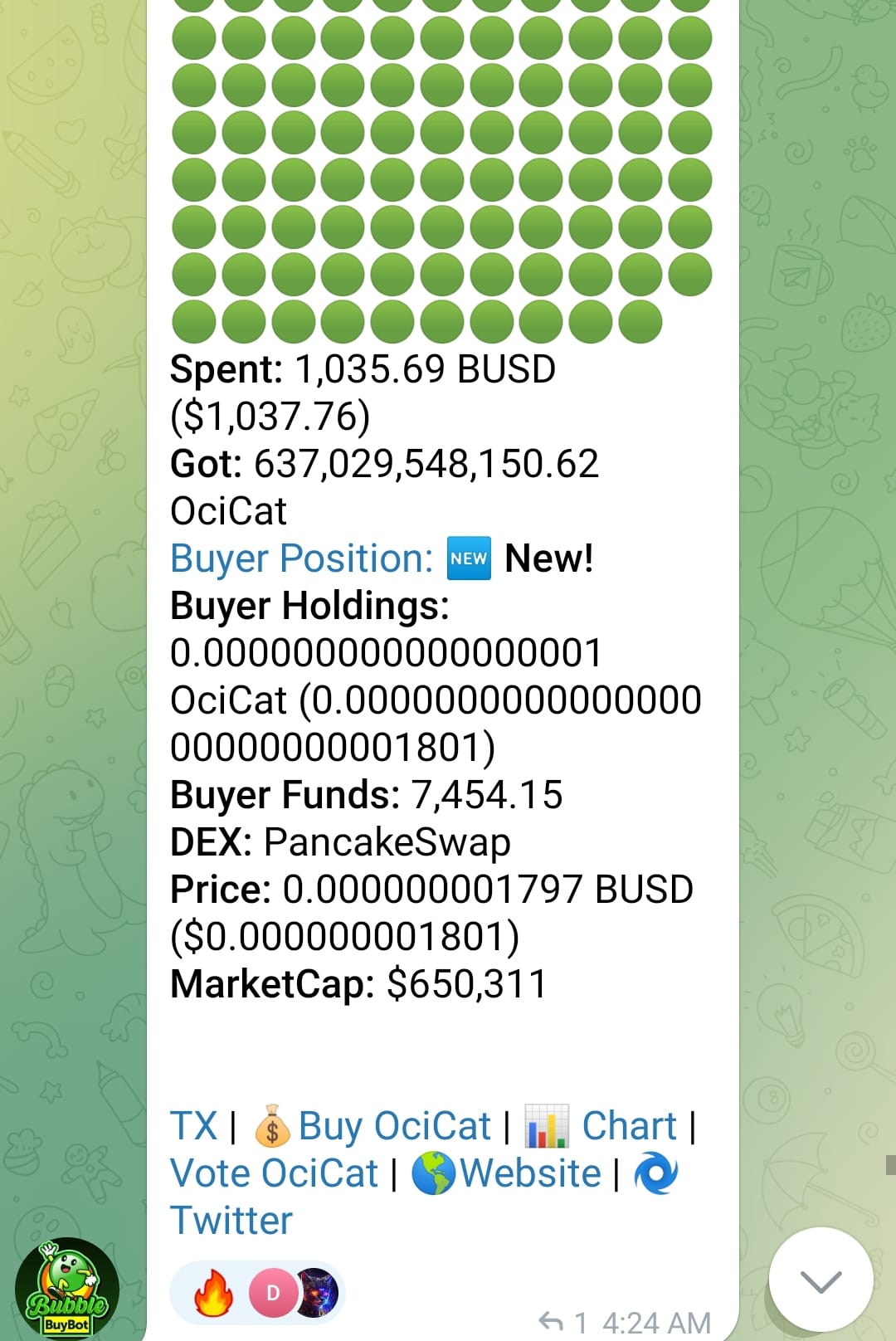Visit the Website link
The height and width of the screenshot is (1341, 896).
tap(531, 1173)
